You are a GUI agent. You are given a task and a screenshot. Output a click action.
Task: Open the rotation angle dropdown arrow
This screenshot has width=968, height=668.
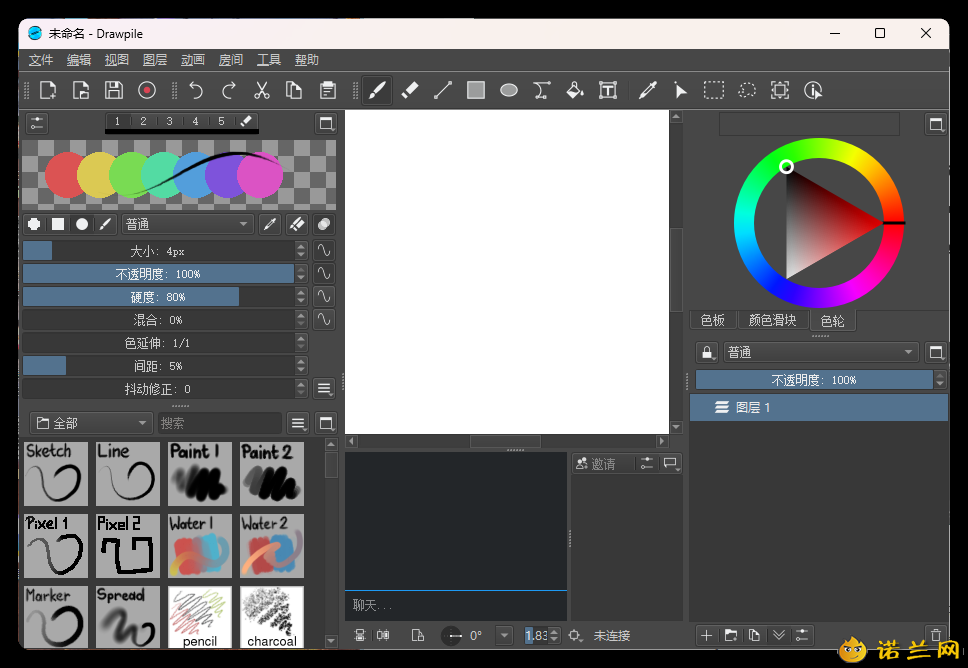504,635
